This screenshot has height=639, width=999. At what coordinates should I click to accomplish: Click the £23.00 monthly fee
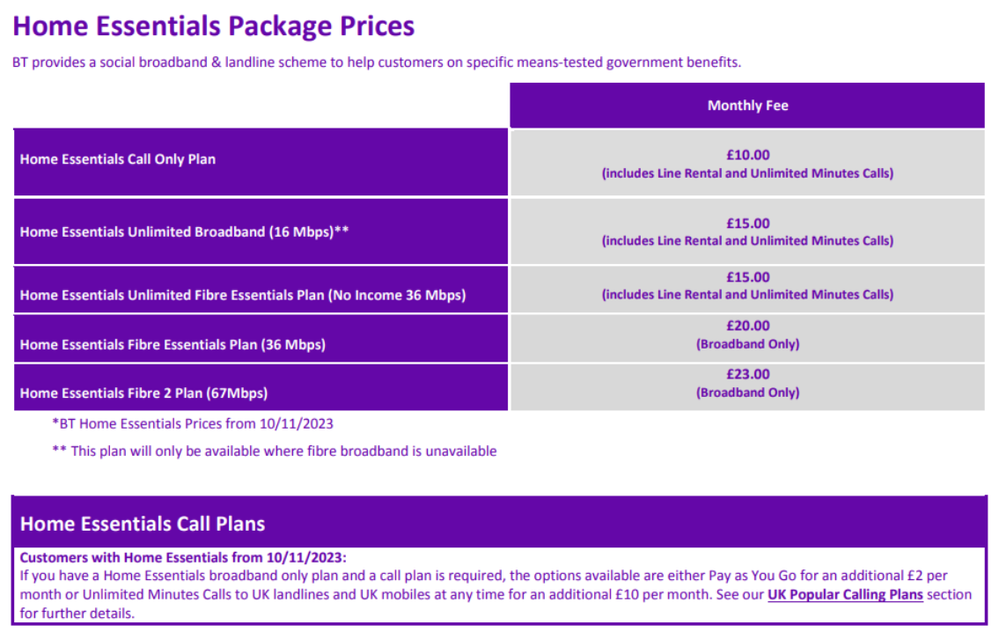click(x=747, y=374)
